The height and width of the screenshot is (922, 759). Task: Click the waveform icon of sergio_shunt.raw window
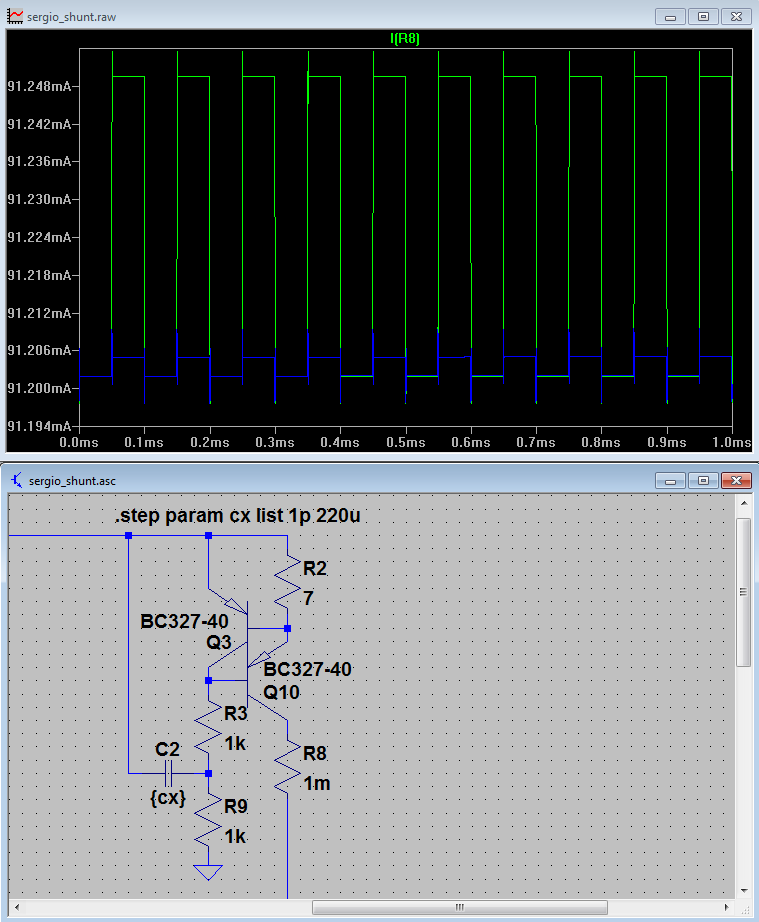pos(15,16)
